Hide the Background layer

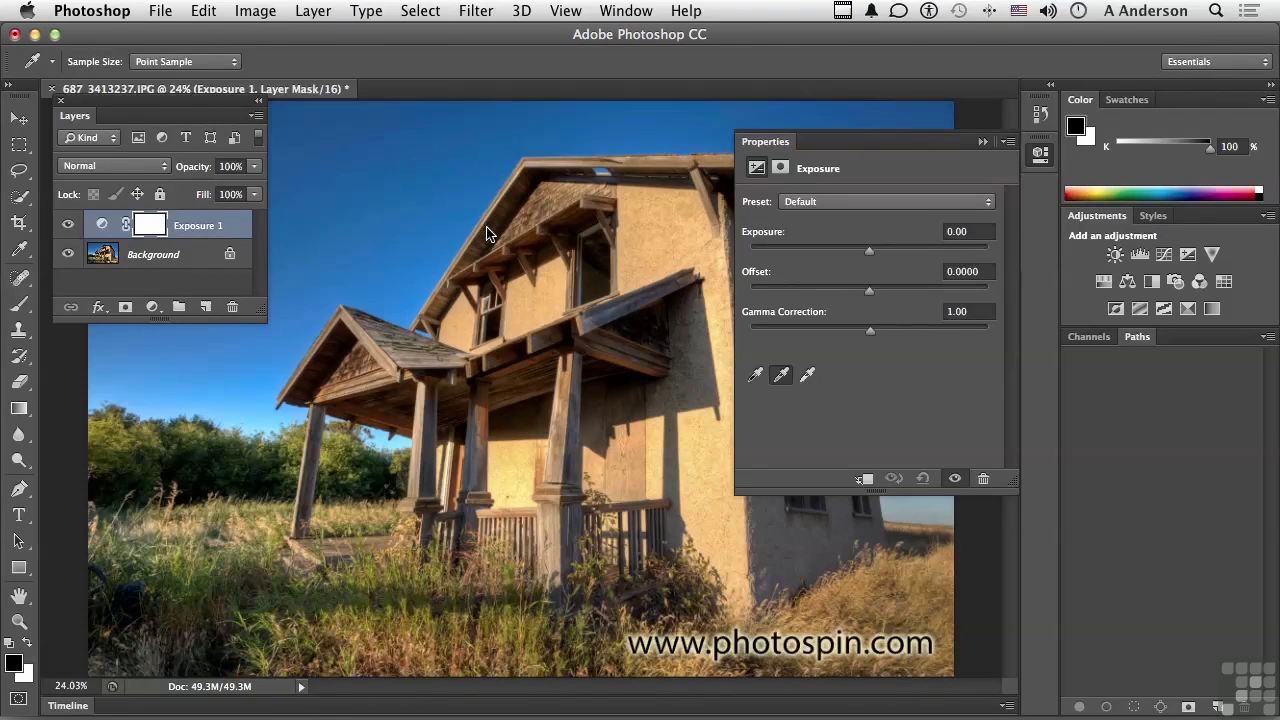pyautogui.click(x=68, y=254)
